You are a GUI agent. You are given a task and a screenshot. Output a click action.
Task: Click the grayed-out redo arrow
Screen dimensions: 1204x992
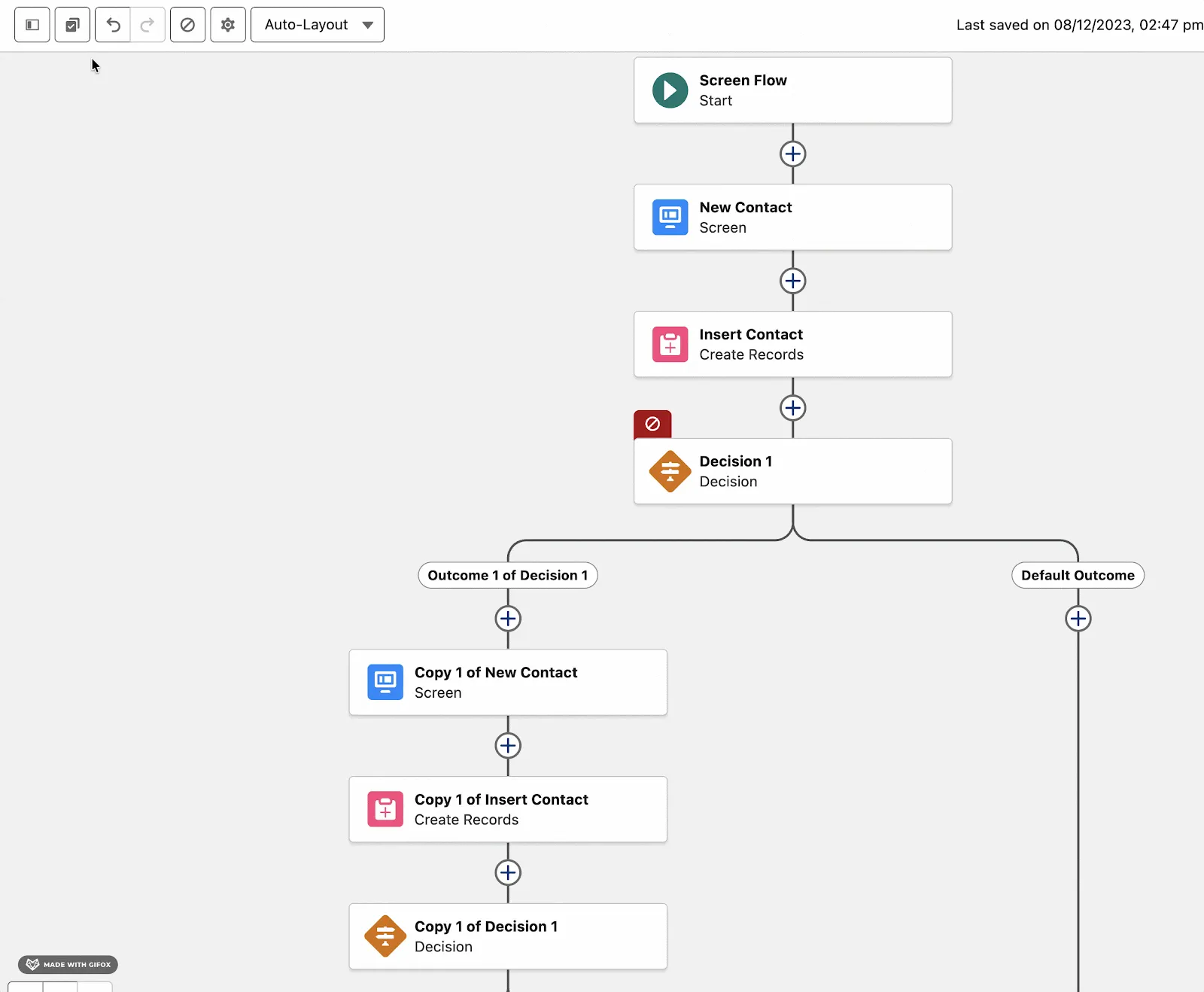(x=147, y=25)
